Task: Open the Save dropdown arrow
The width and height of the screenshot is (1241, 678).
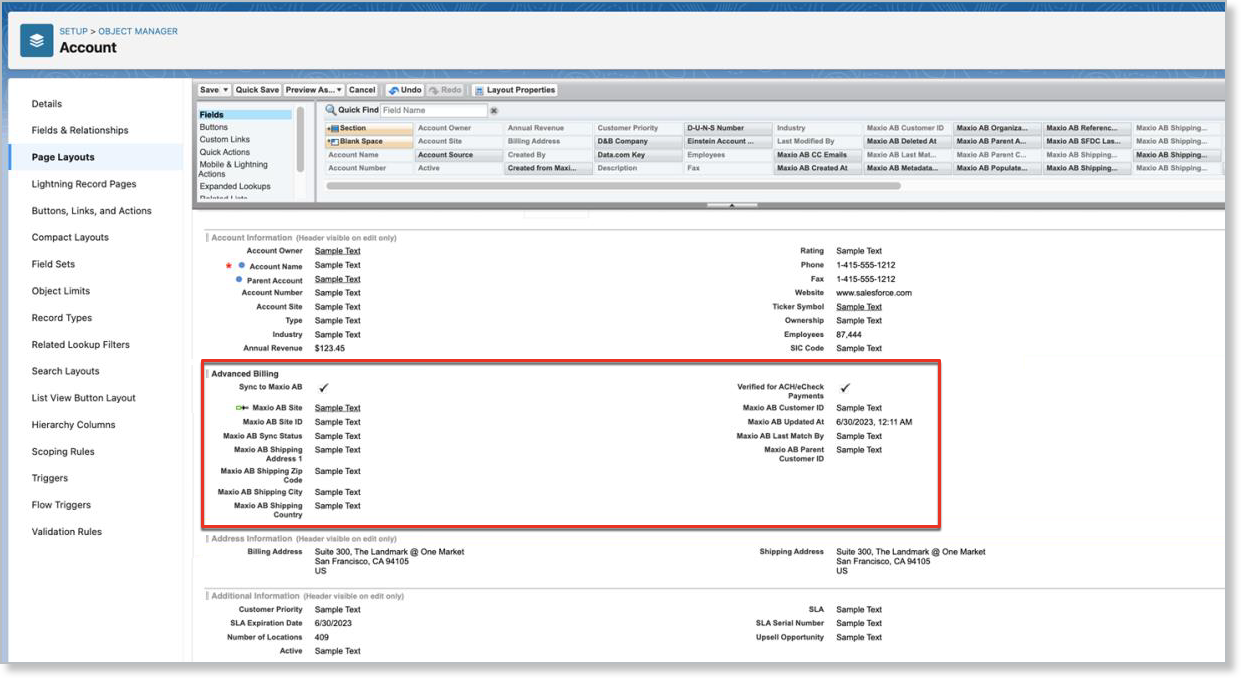Action: 227,90
